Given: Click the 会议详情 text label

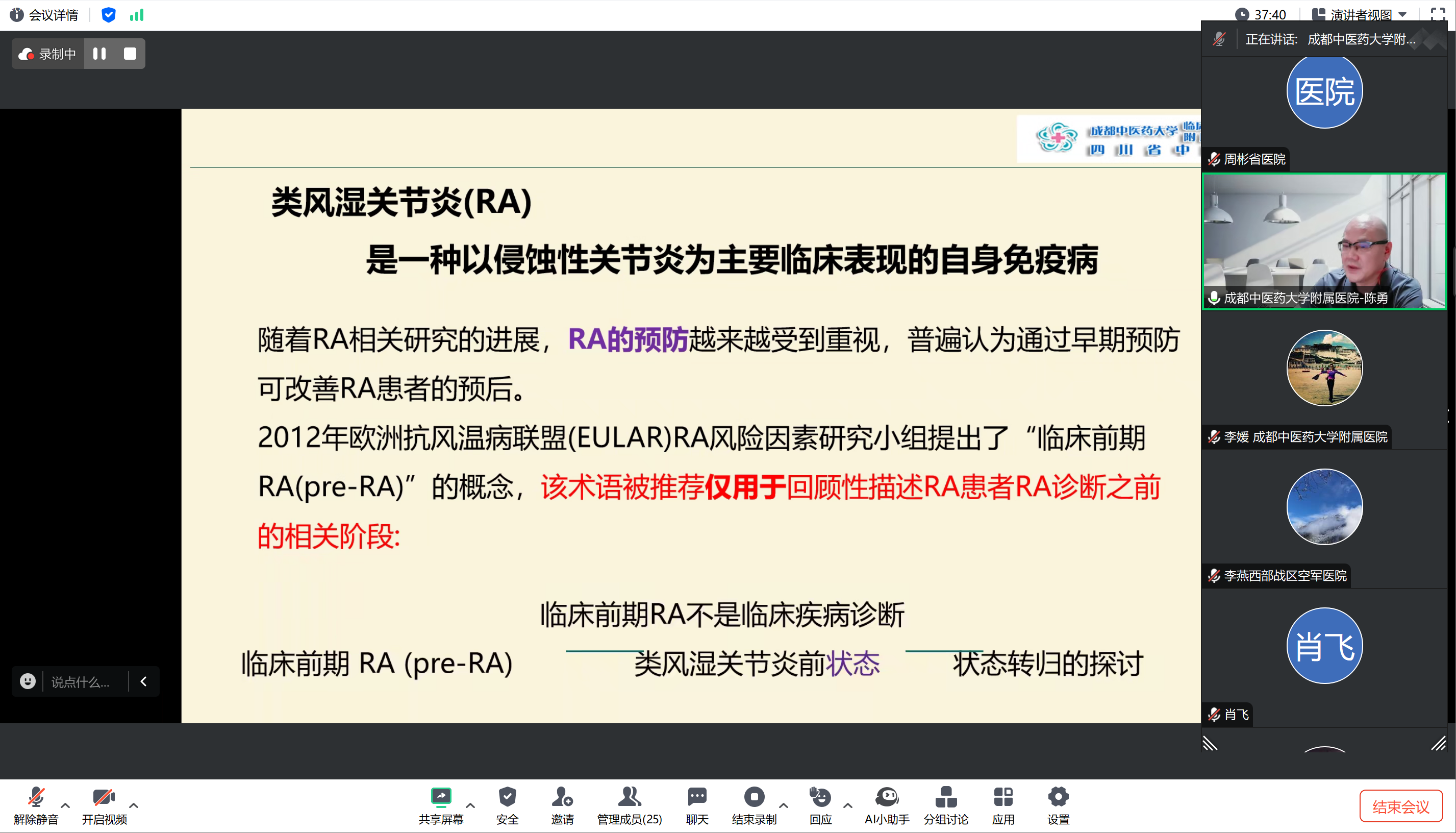Looking at the screenshot, I should [x=54, y=15].
